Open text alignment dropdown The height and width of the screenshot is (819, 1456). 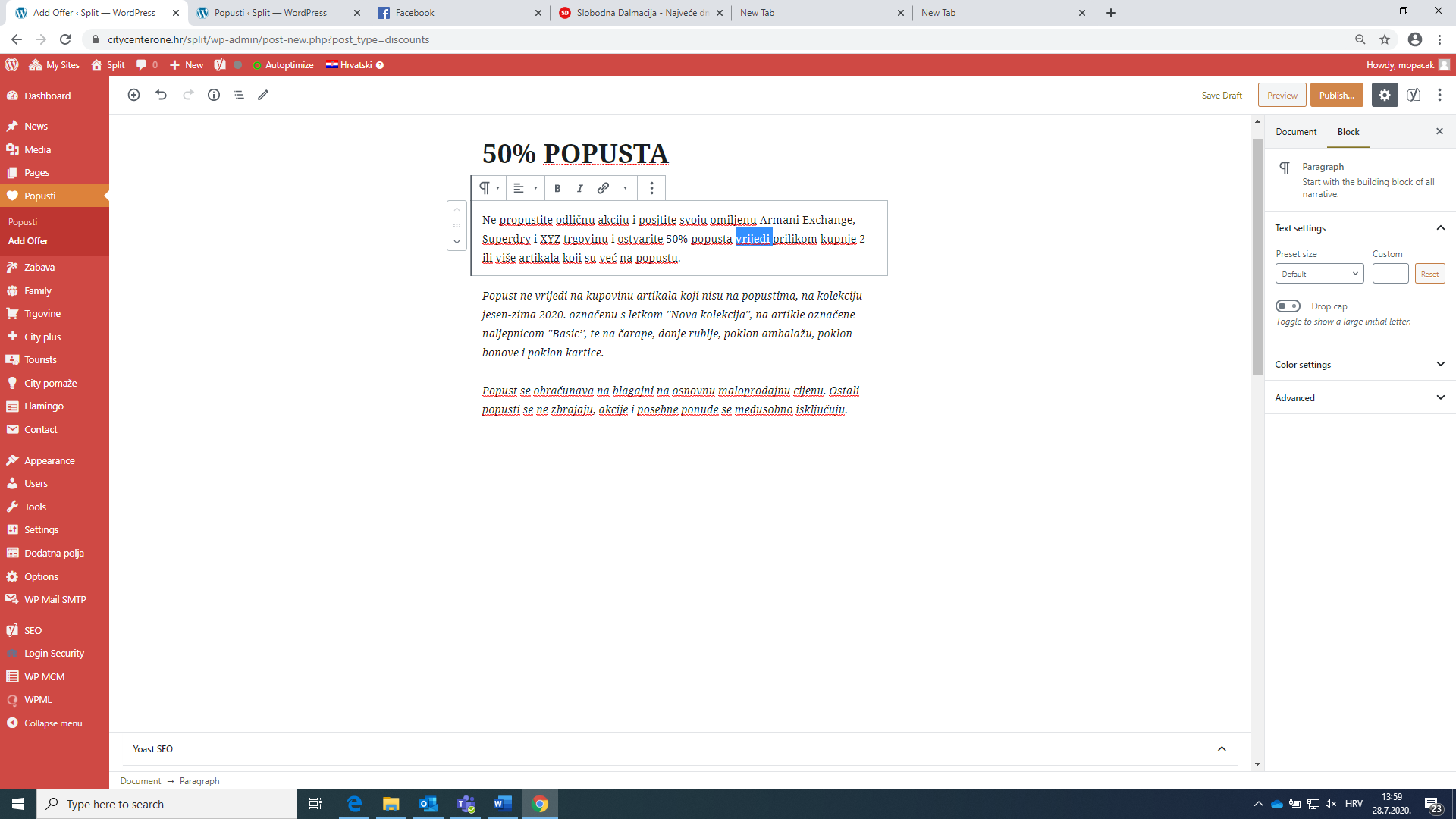525,188
